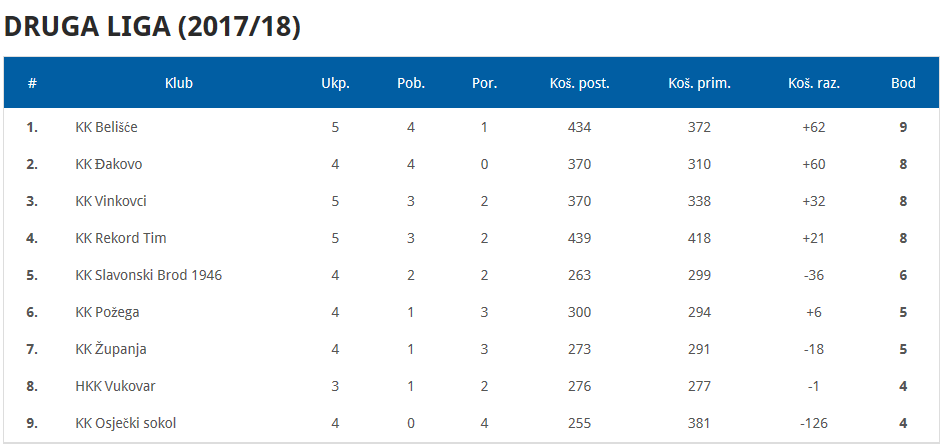Click the Pob. column header

tap(411, 84)
